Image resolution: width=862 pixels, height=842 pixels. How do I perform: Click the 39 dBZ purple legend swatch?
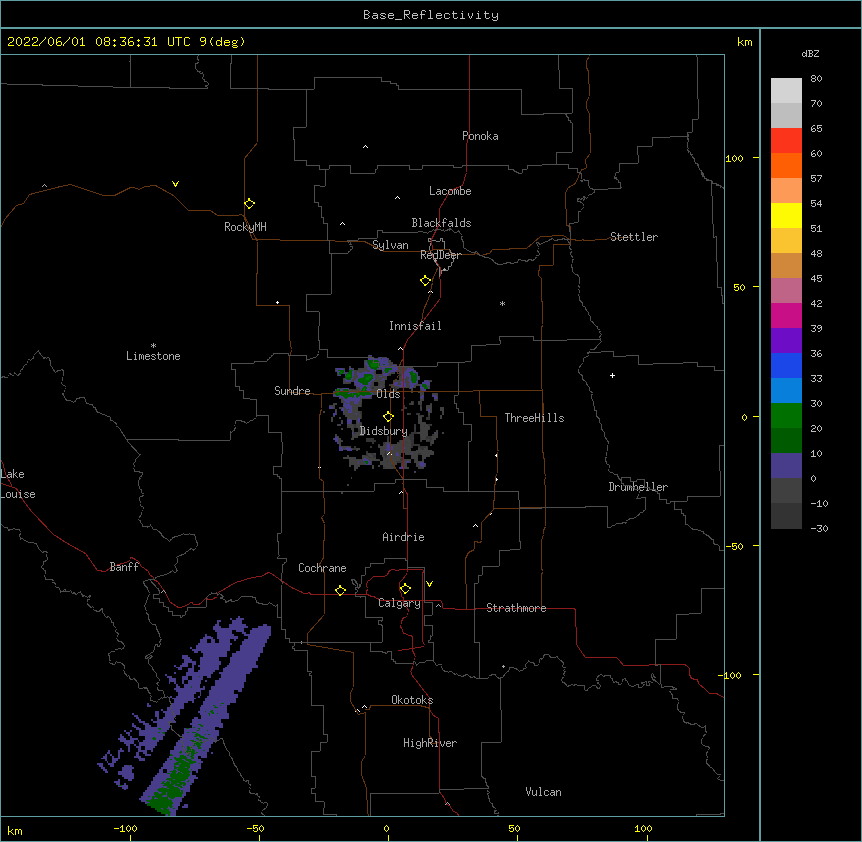click(786, 340)
